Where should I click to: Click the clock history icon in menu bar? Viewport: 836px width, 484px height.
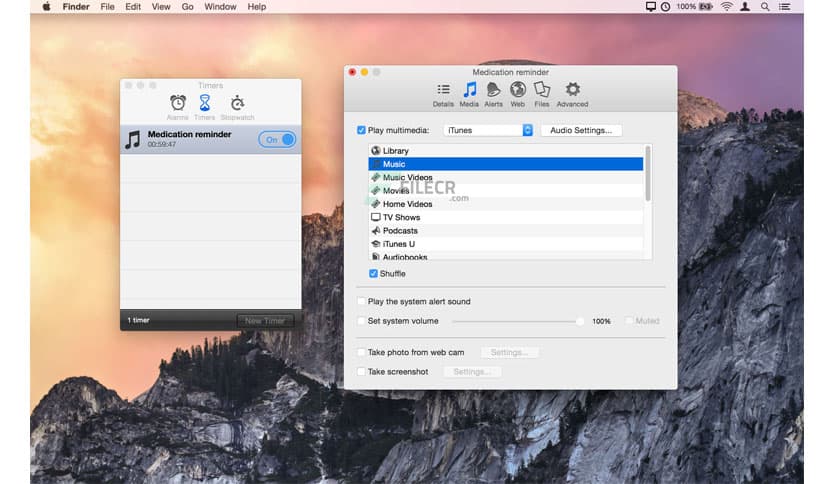(665, 6)
